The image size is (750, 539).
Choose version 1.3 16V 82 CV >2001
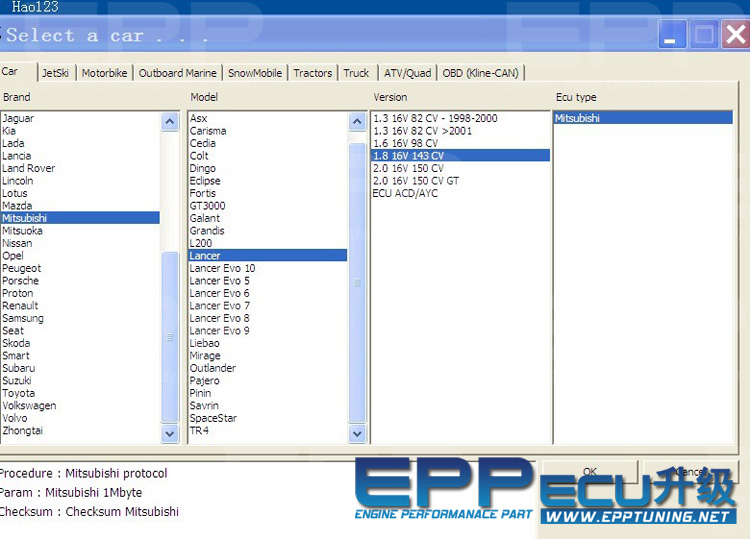click(x=461, y=131)
